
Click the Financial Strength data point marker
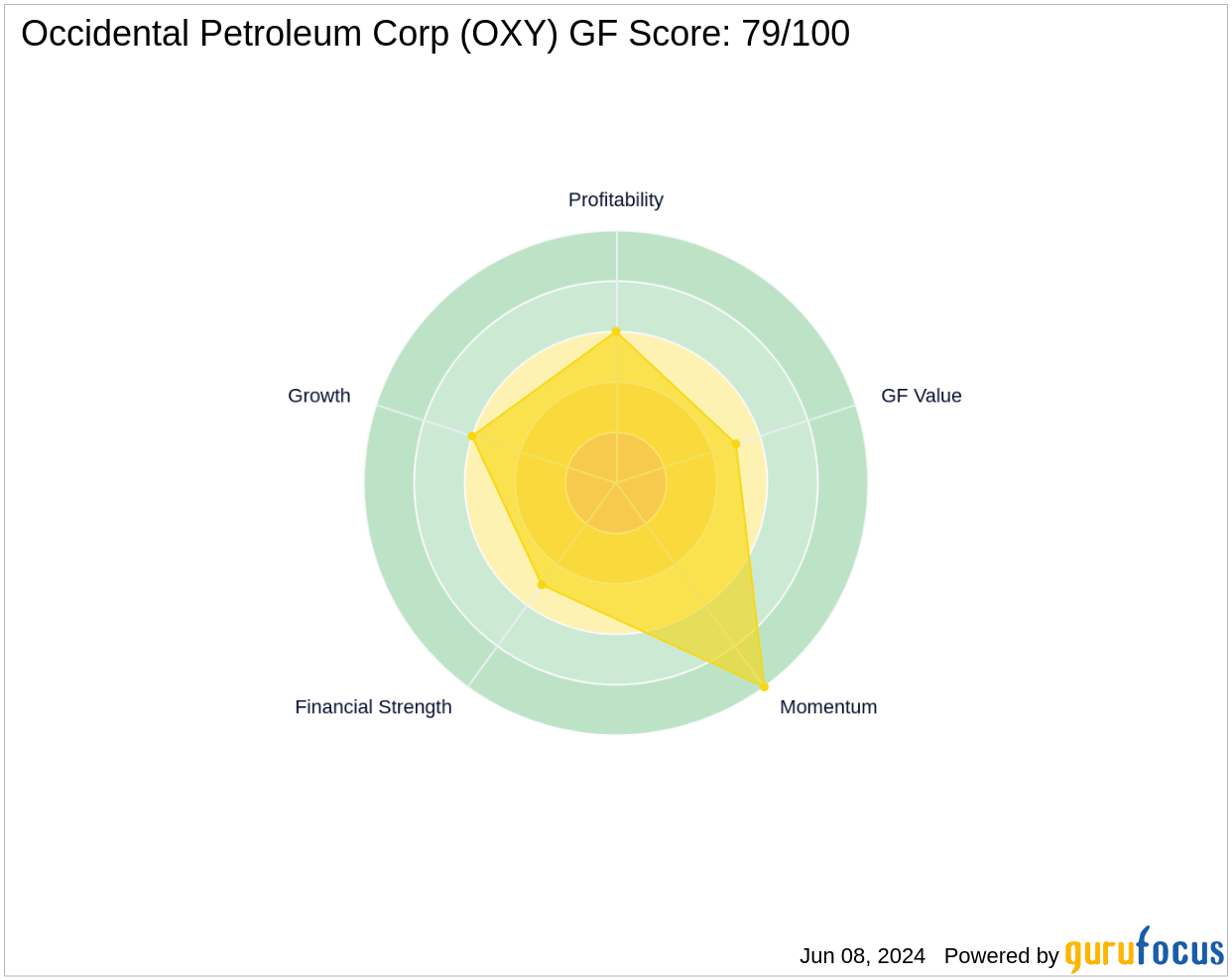point(542,584)
